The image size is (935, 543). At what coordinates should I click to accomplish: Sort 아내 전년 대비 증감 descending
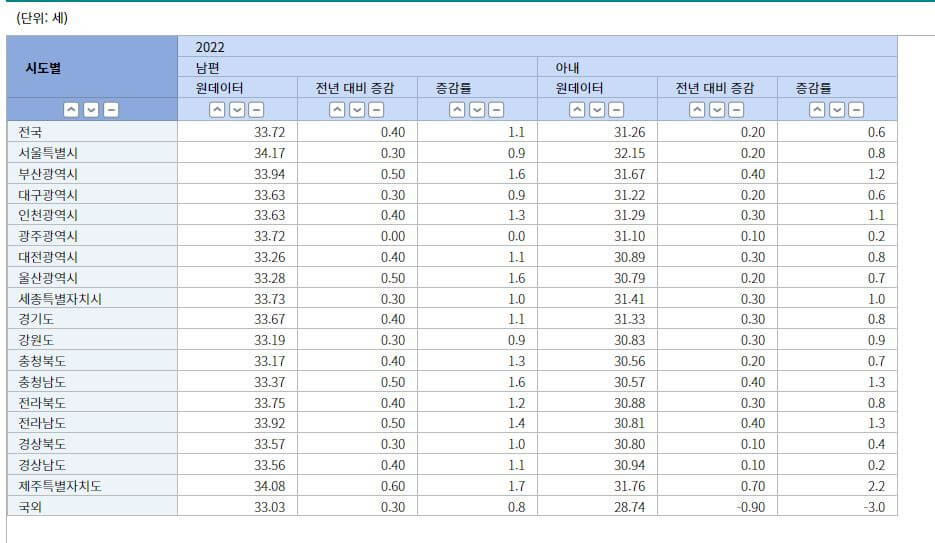(x=717, y=110)
